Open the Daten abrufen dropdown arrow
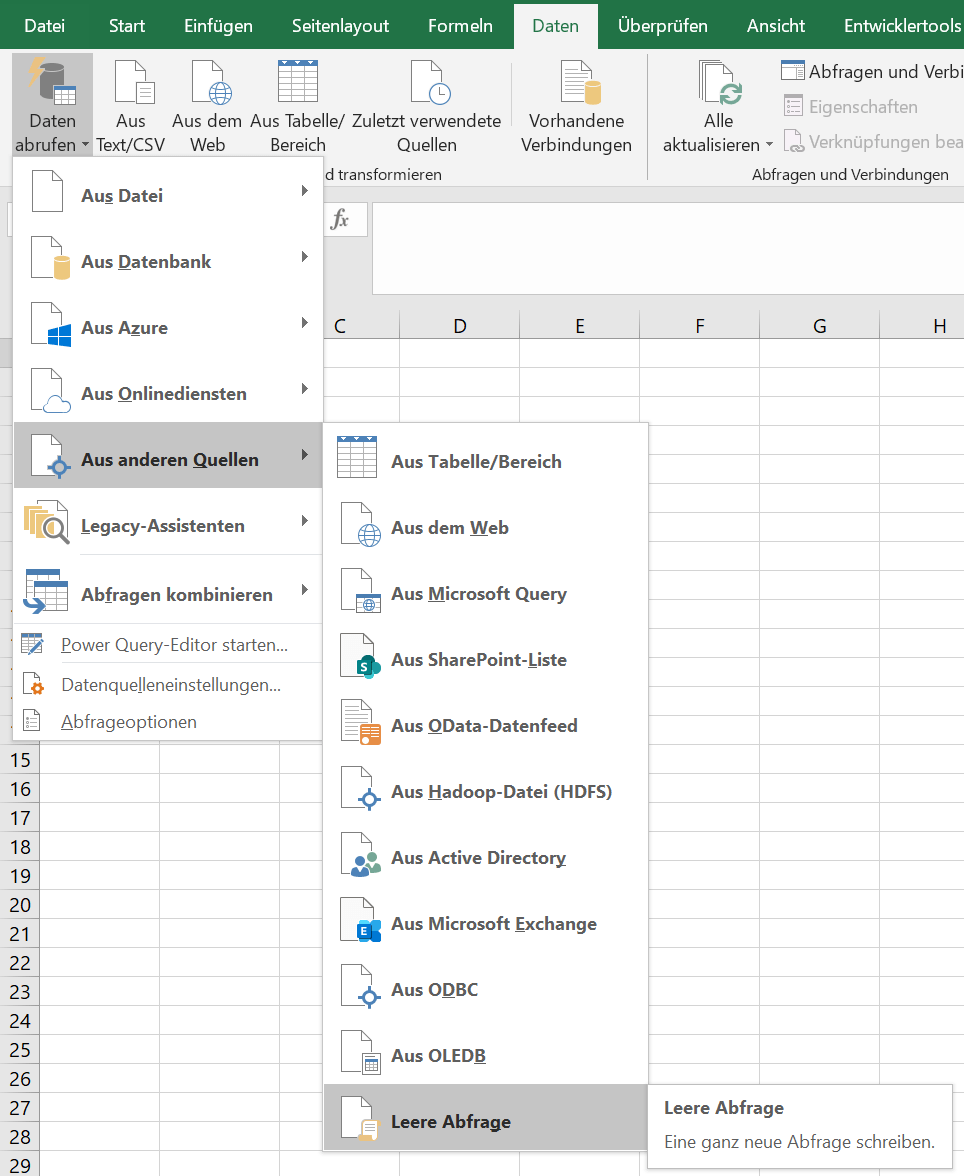This screenshot has height=1176, width=964. click(x=85, y=145)
